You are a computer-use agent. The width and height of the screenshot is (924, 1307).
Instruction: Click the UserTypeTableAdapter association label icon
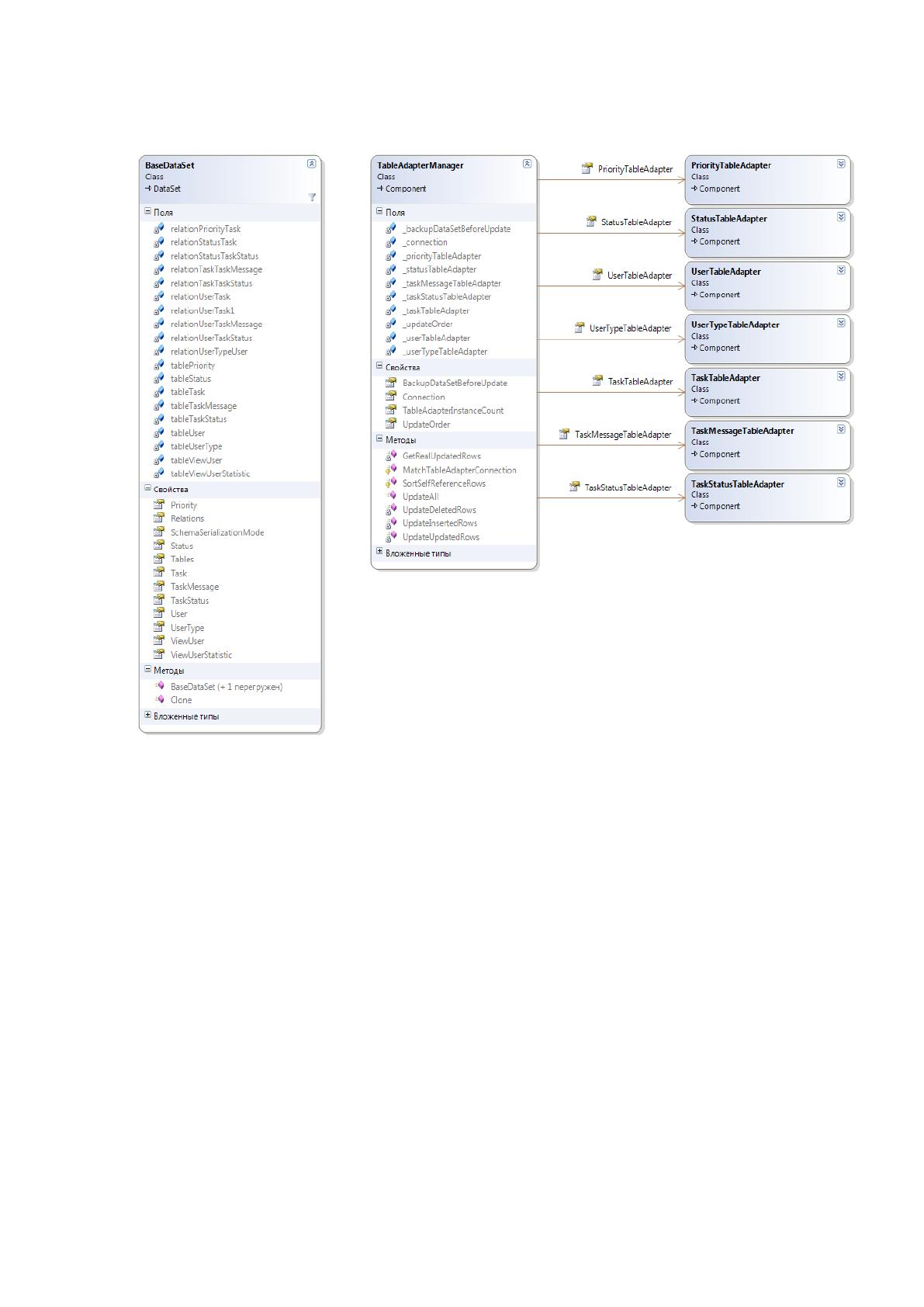[x=579, y=328]
